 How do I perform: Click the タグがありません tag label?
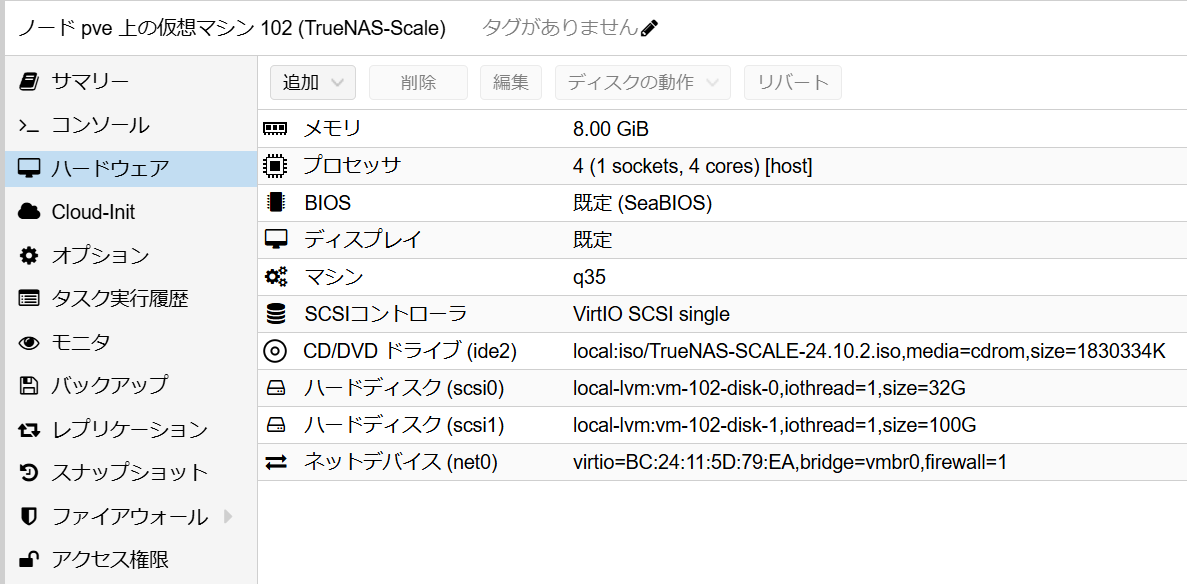coord(560,28)
